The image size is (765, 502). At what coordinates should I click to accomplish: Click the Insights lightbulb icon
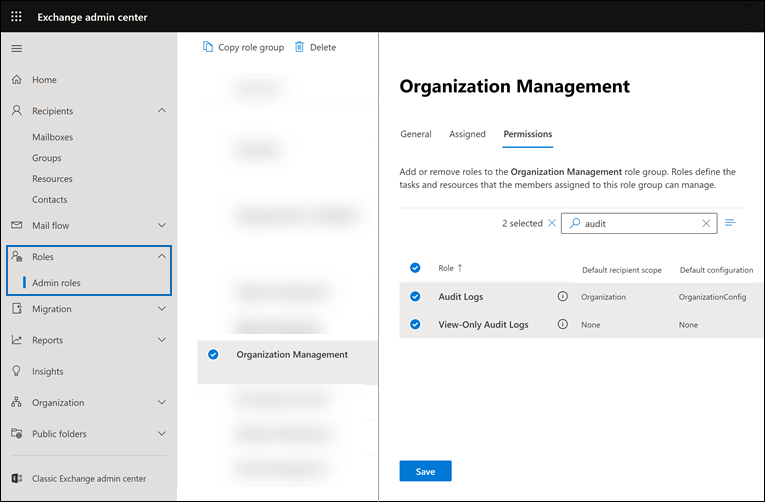(17, 371)
